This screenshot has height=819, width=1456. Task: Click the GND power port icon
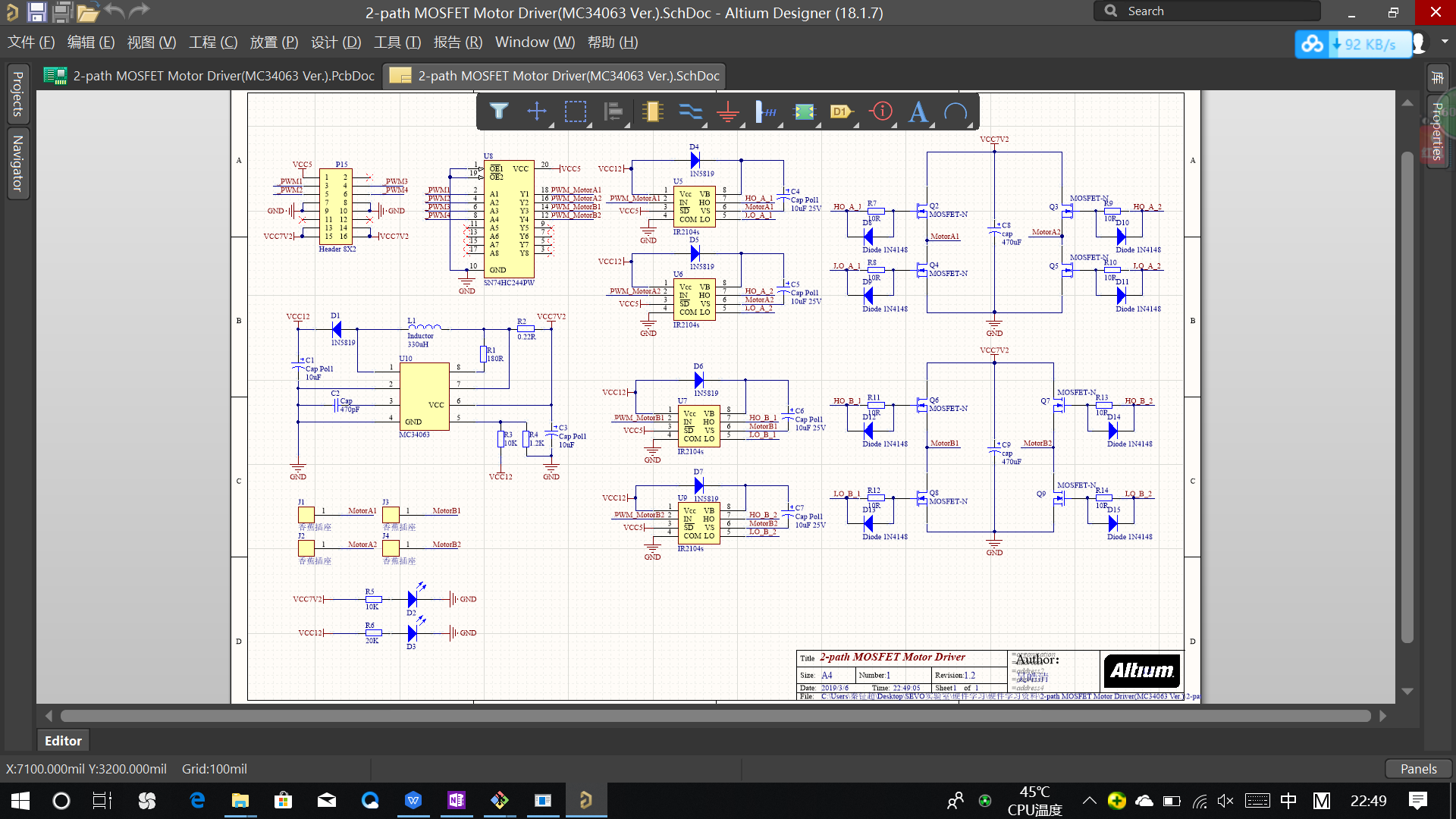(x=728, y=111)
